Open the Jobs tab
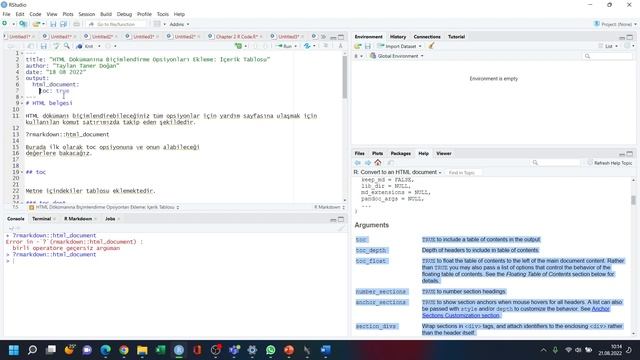The height and width of the screenshot is (360, 640). 110,219
